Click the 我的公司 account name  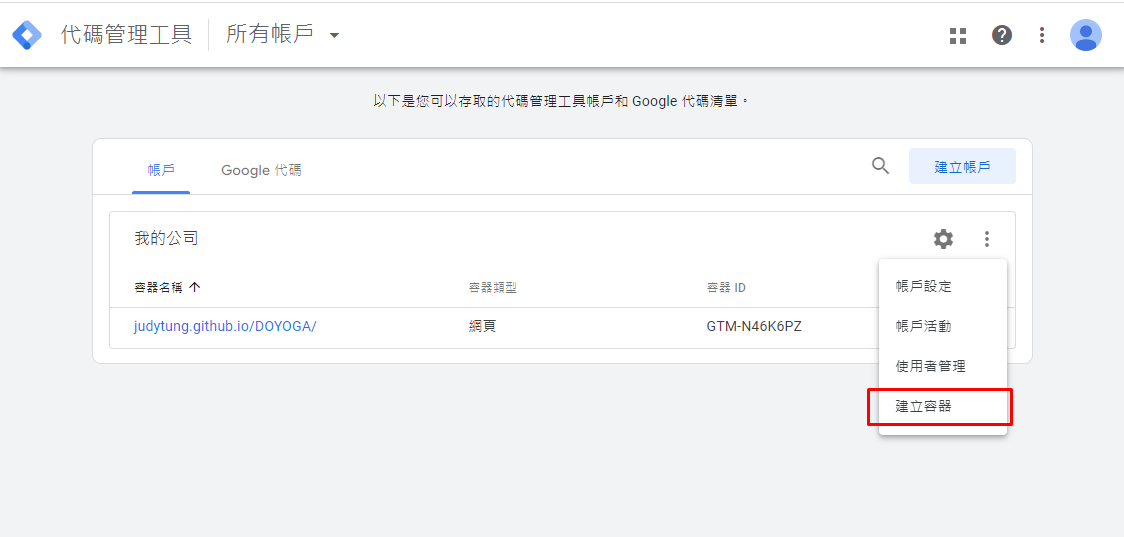pyautogui.click(x=166, y=239)
